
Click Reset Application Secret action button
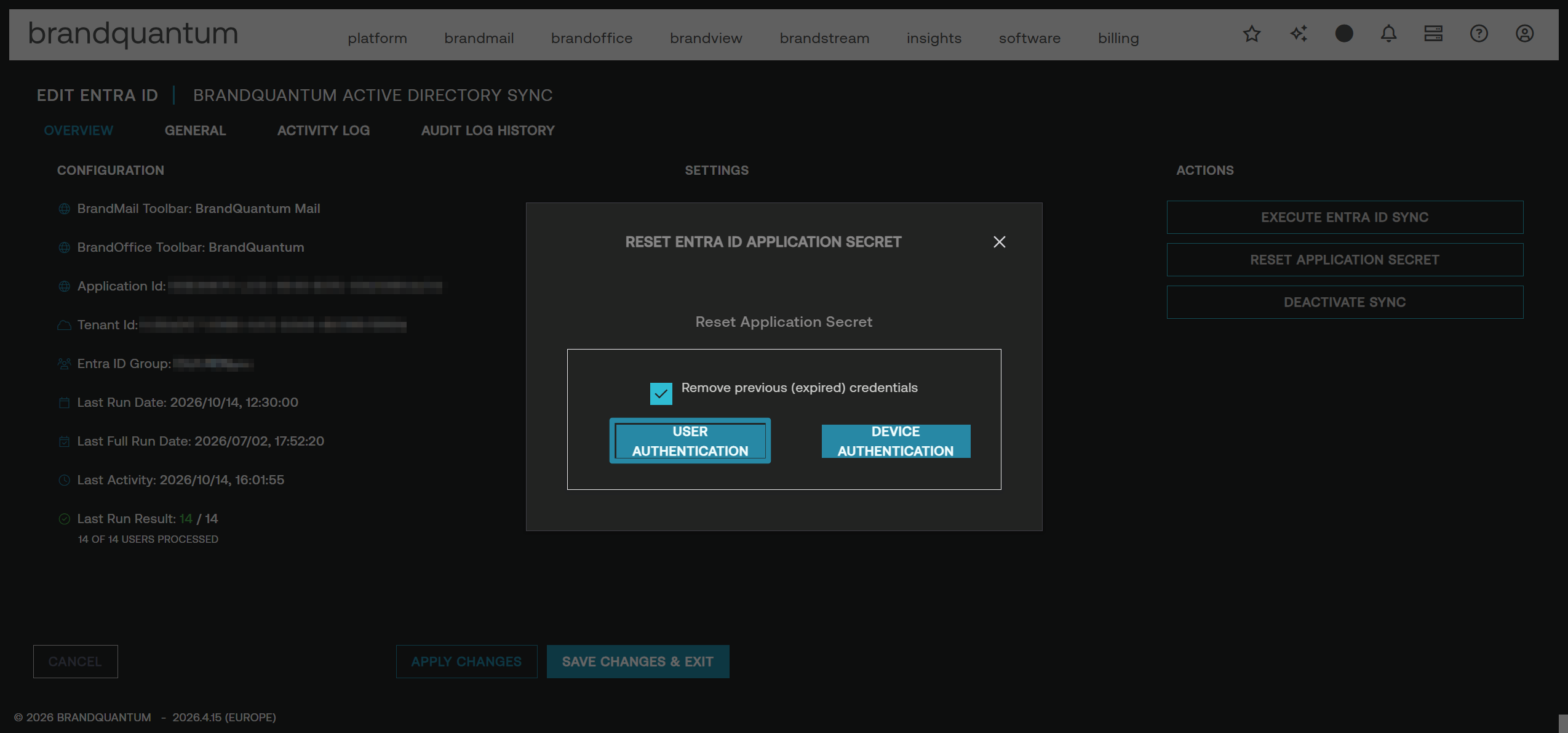tap(1345, 260)
